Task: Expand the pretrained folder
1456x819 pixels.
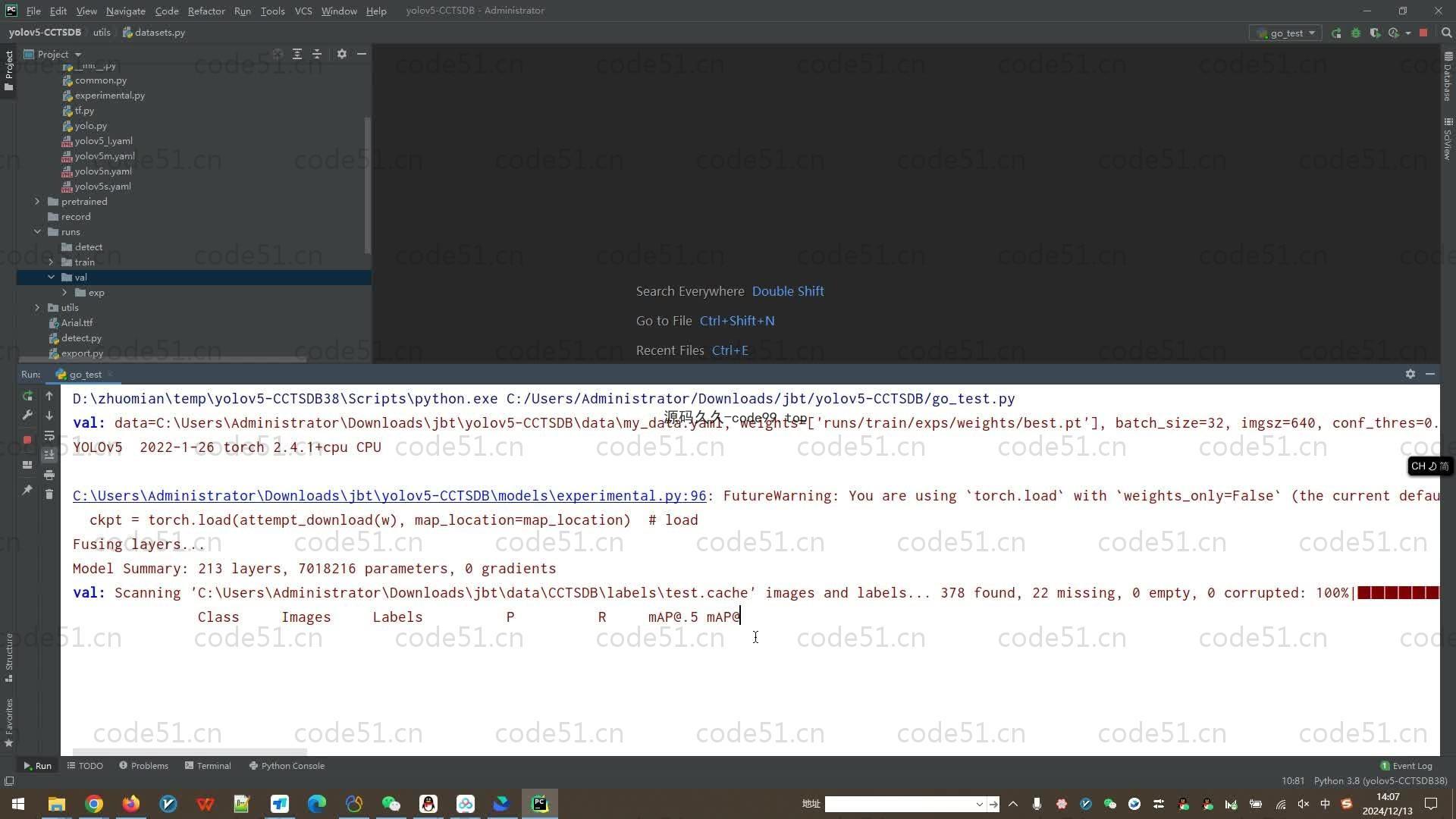Action: tap(37, 202)
